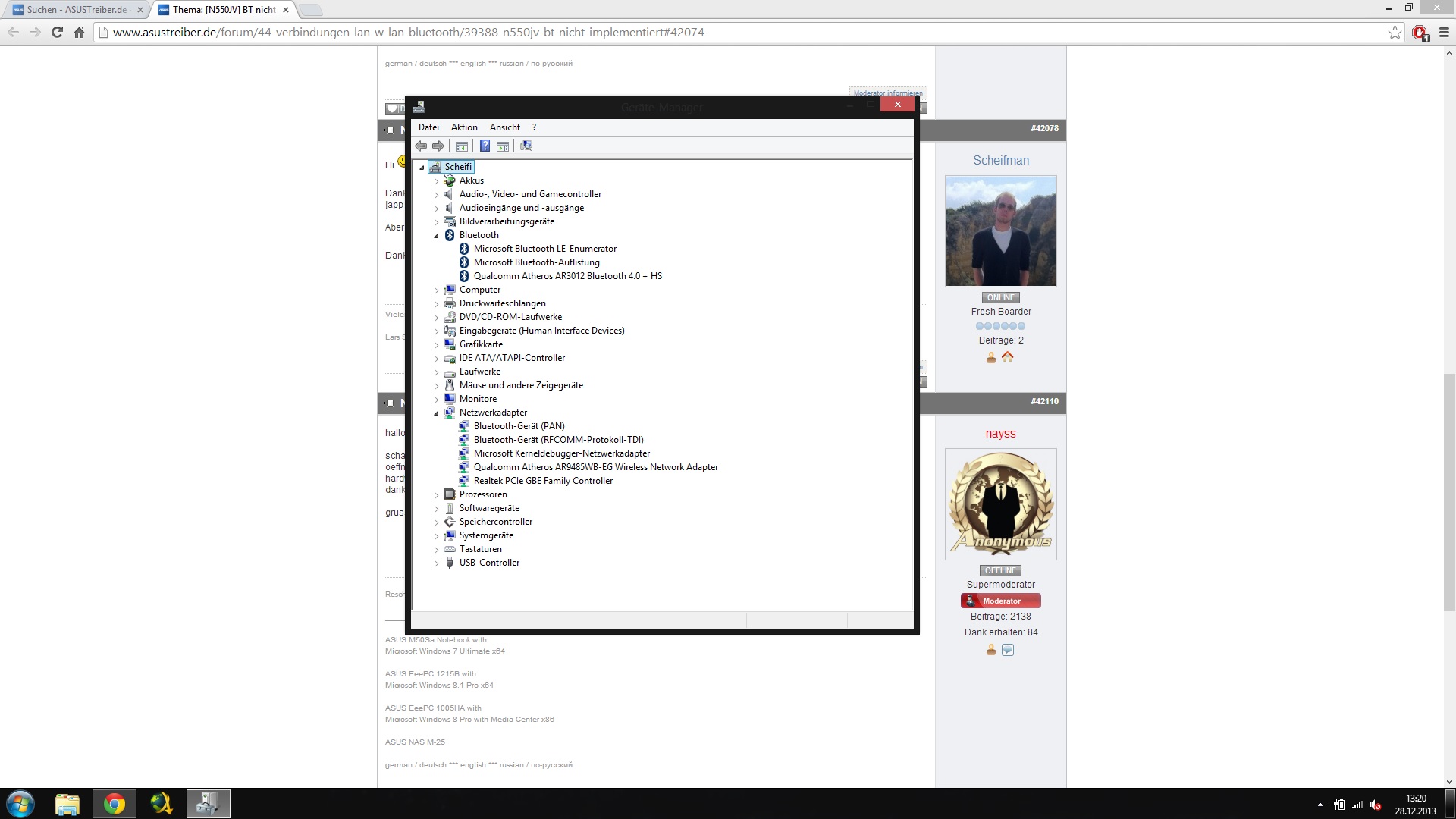This screenshot has width=1456, height=819.
Task: Click the post number #42110 link
Action: tap(1044, 401)
